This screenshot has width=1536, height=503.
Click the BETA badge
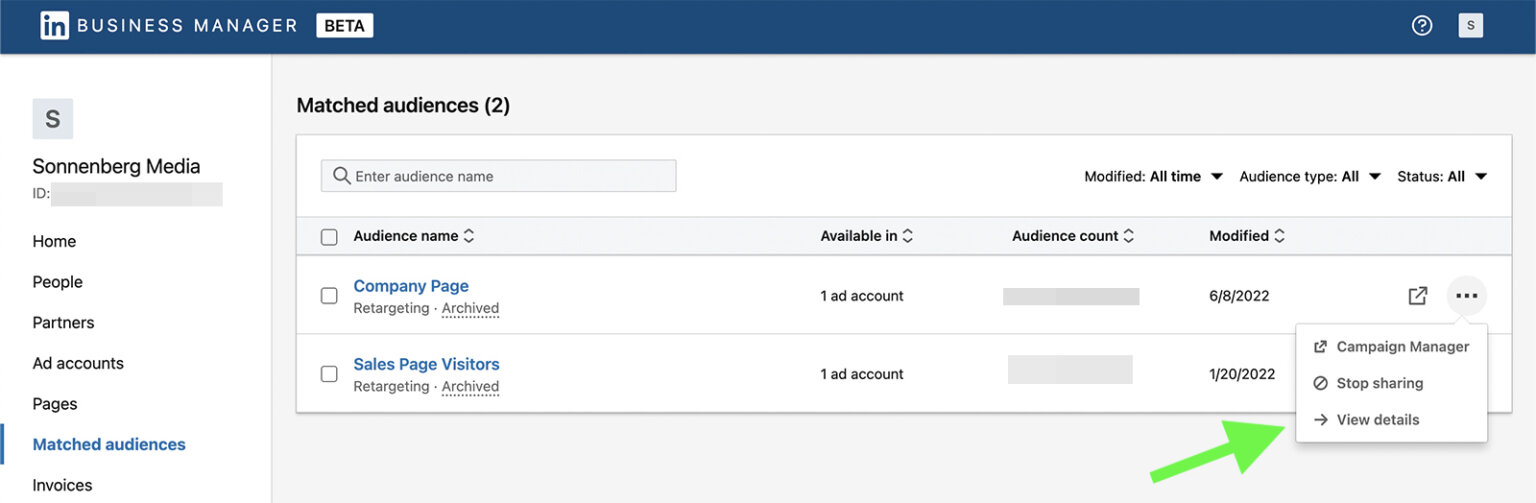point(345,26)
